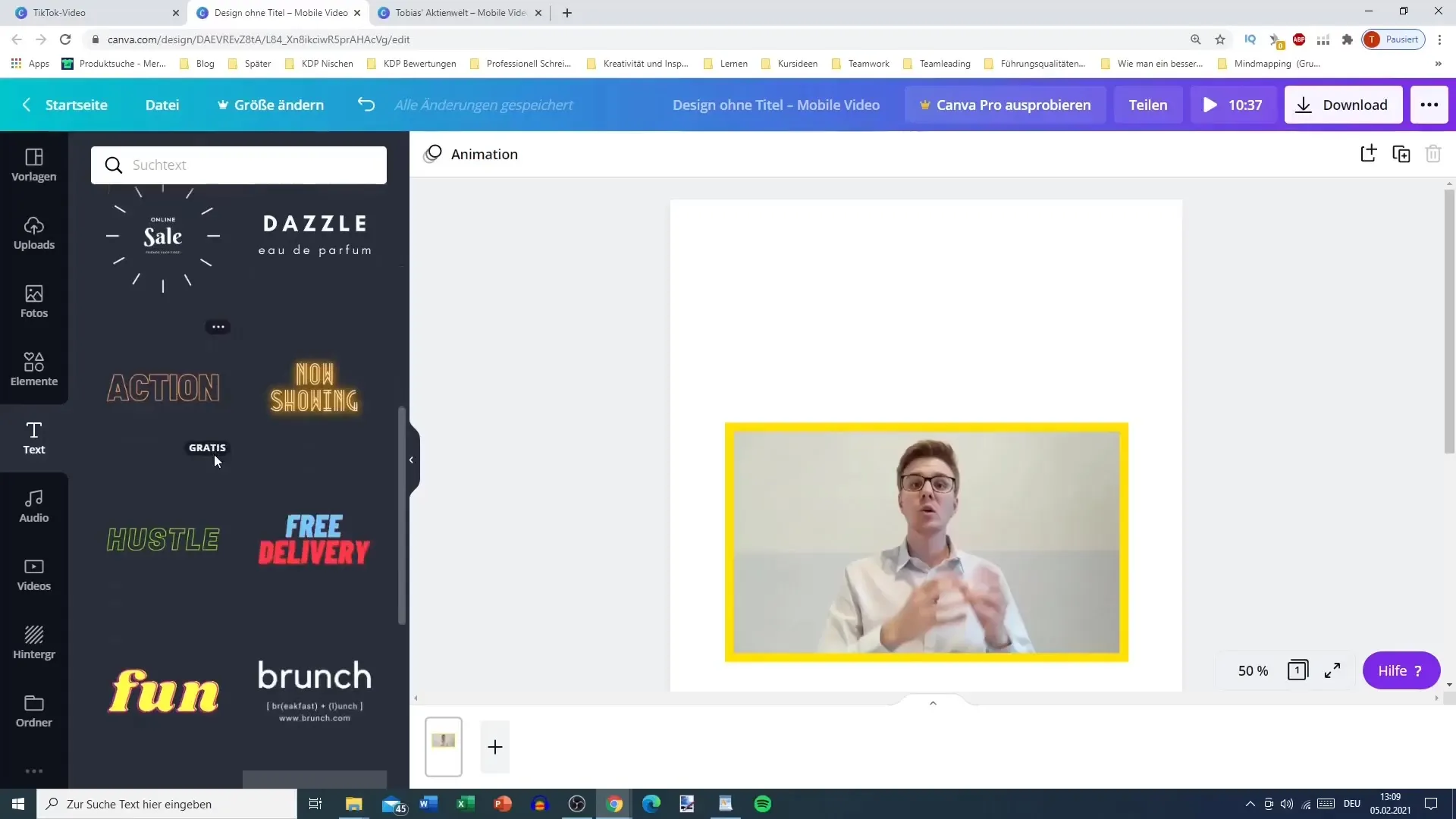Viewport: 1456px width, 819px height.
Task: Show more sidebar options (three dots)
Action: pyautogui.click(x=34, y=771)
